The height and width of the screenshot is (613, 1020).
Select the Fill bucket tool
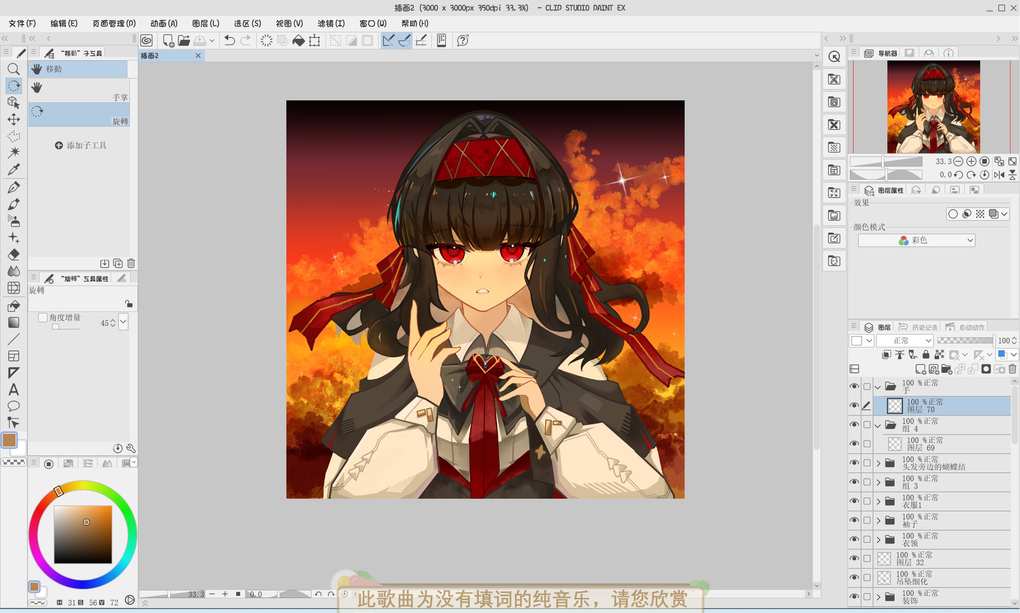tap(13, 306)
